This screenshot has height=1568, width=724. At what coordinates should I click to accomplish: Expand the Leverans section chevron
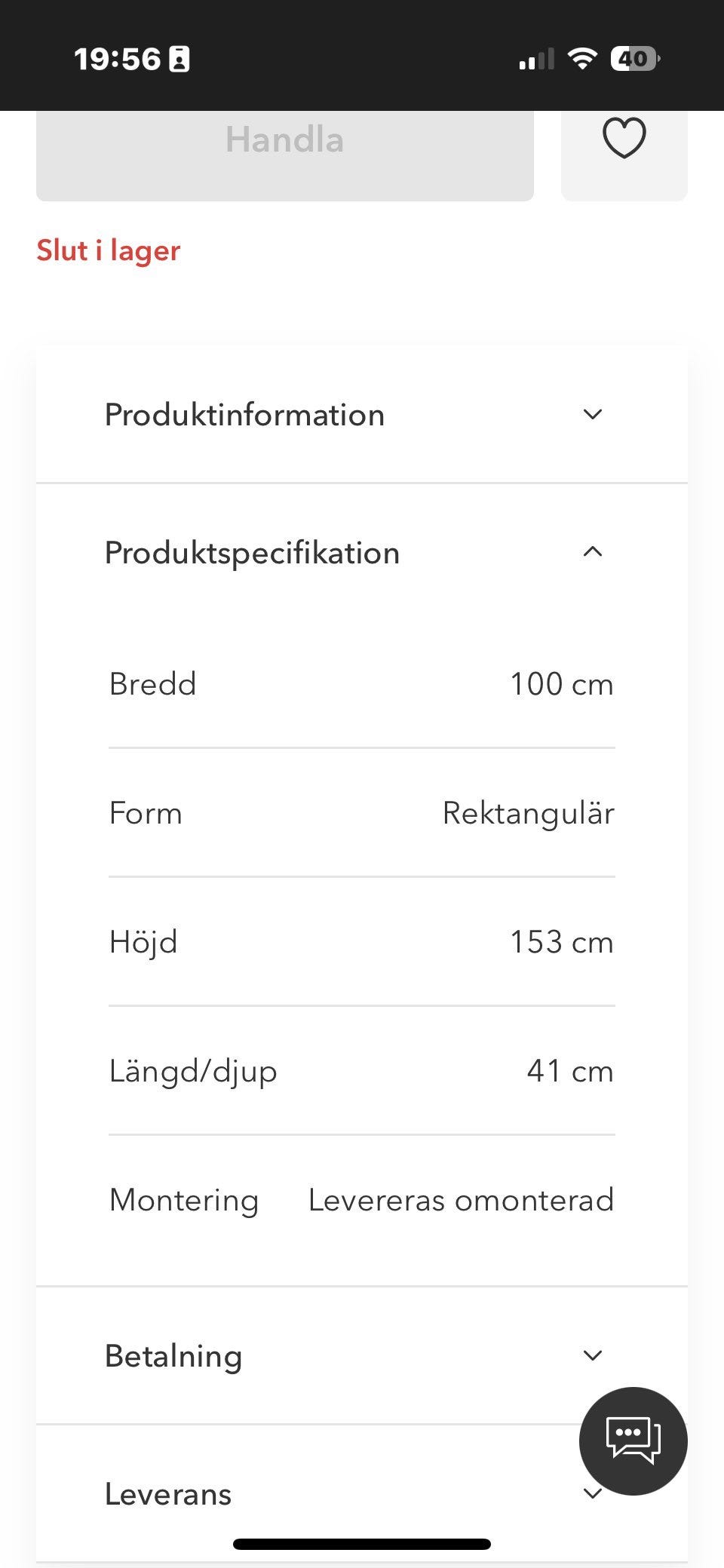click(593, 1494)
